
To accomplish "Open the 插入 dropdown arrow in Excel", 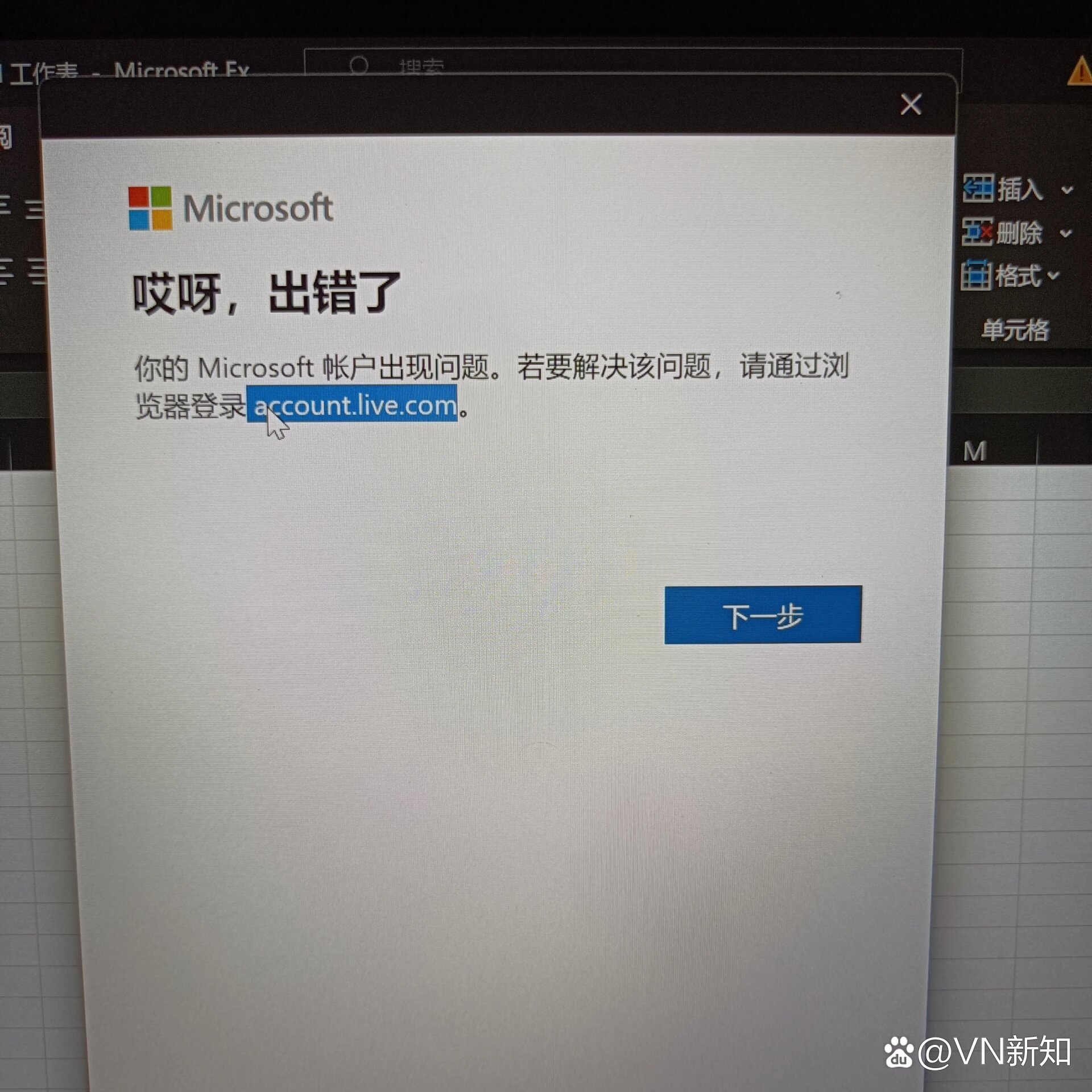I will click(x=1067, y=189).
